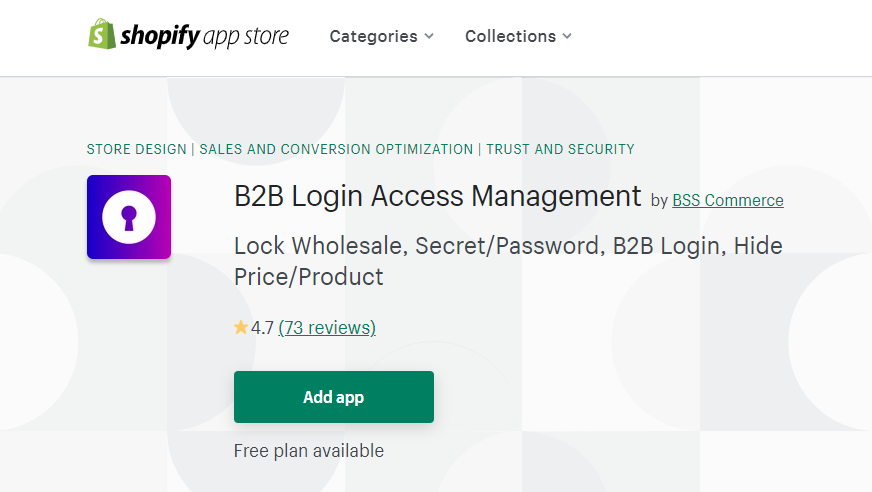Open the B2B Login Access Management app icon
The width and height of the screenshot is (872, 492).
129,217
